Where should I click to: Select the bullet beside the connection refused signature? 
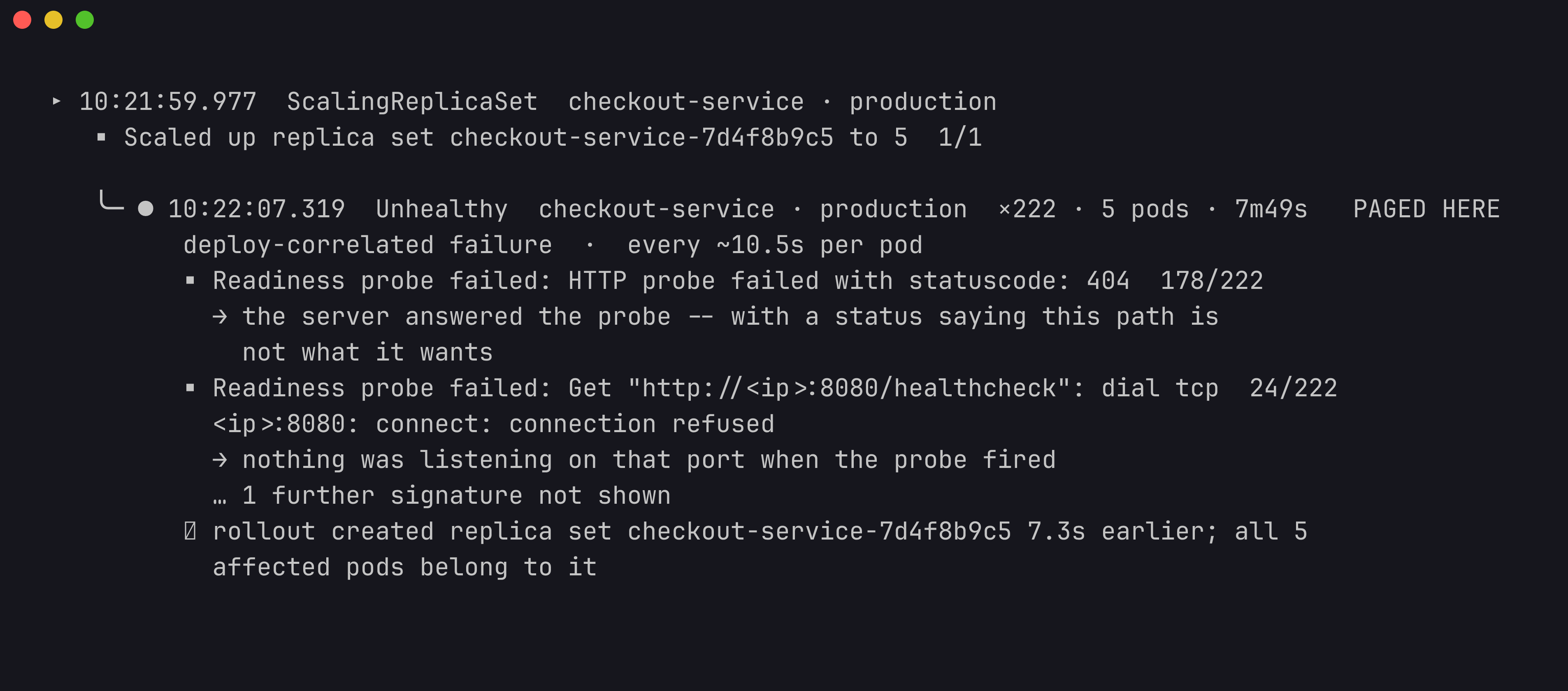pos(190,388)
